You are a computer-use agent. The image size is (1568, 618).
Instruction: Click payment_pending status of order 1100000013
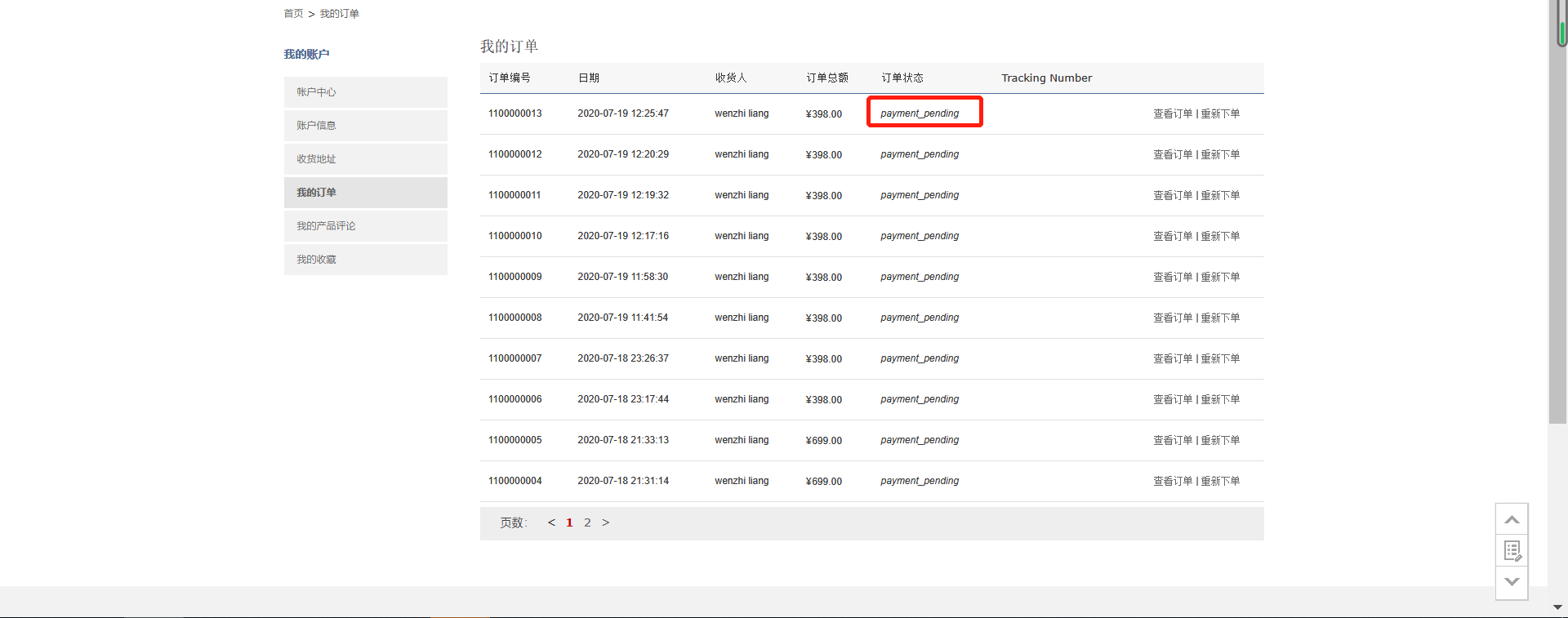tap(920, 113)
